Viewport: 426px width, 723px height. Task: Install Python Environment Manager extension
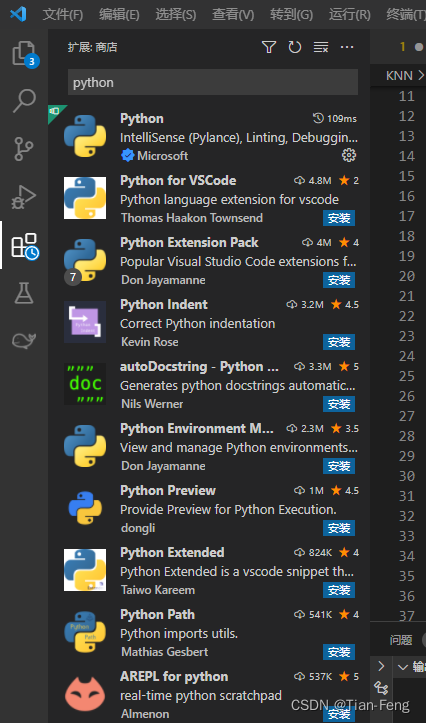pos(339,466)
